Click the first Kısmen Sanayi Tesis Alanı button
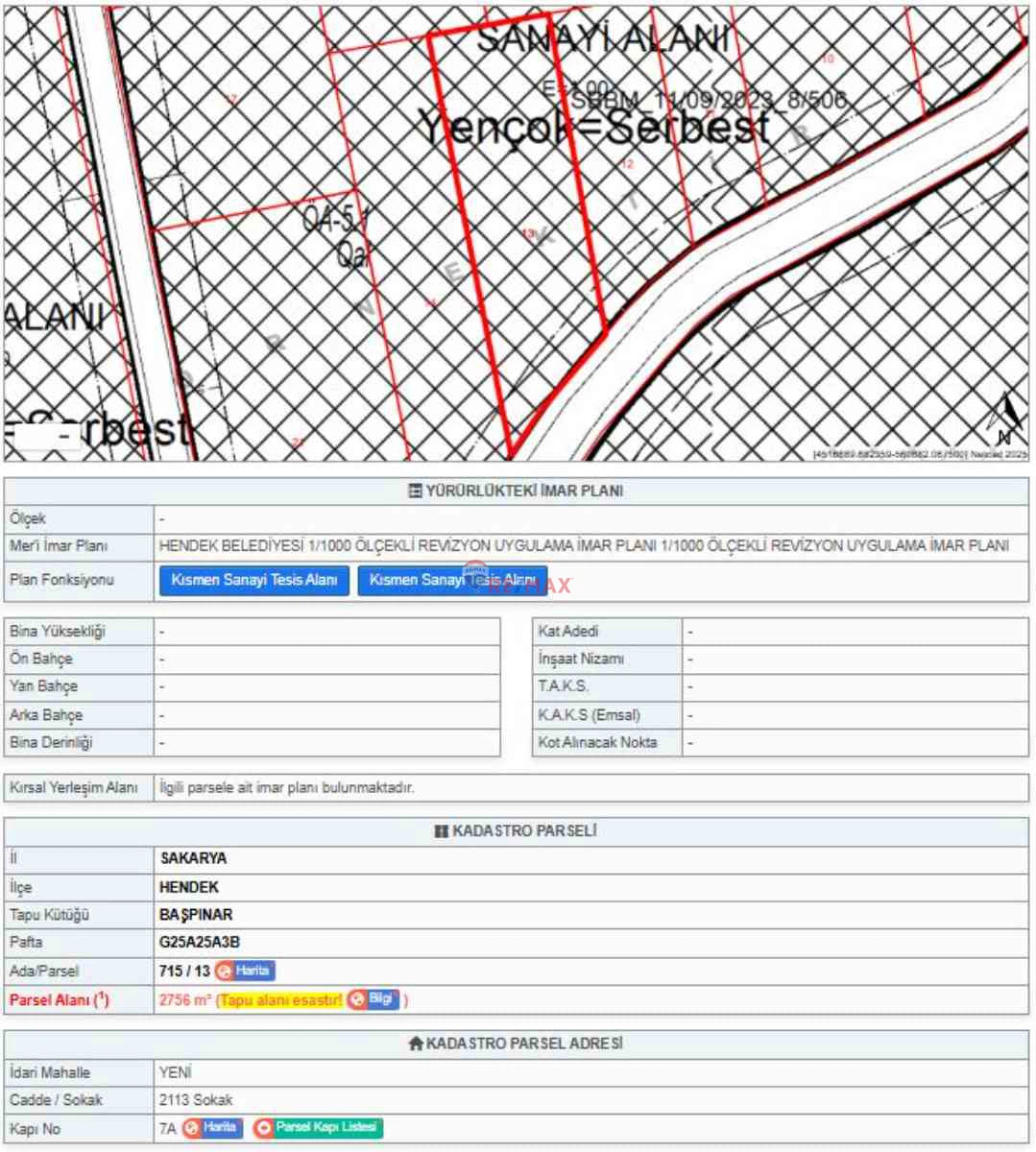This screenshot has width=1036, height=1152. (254, 580)
